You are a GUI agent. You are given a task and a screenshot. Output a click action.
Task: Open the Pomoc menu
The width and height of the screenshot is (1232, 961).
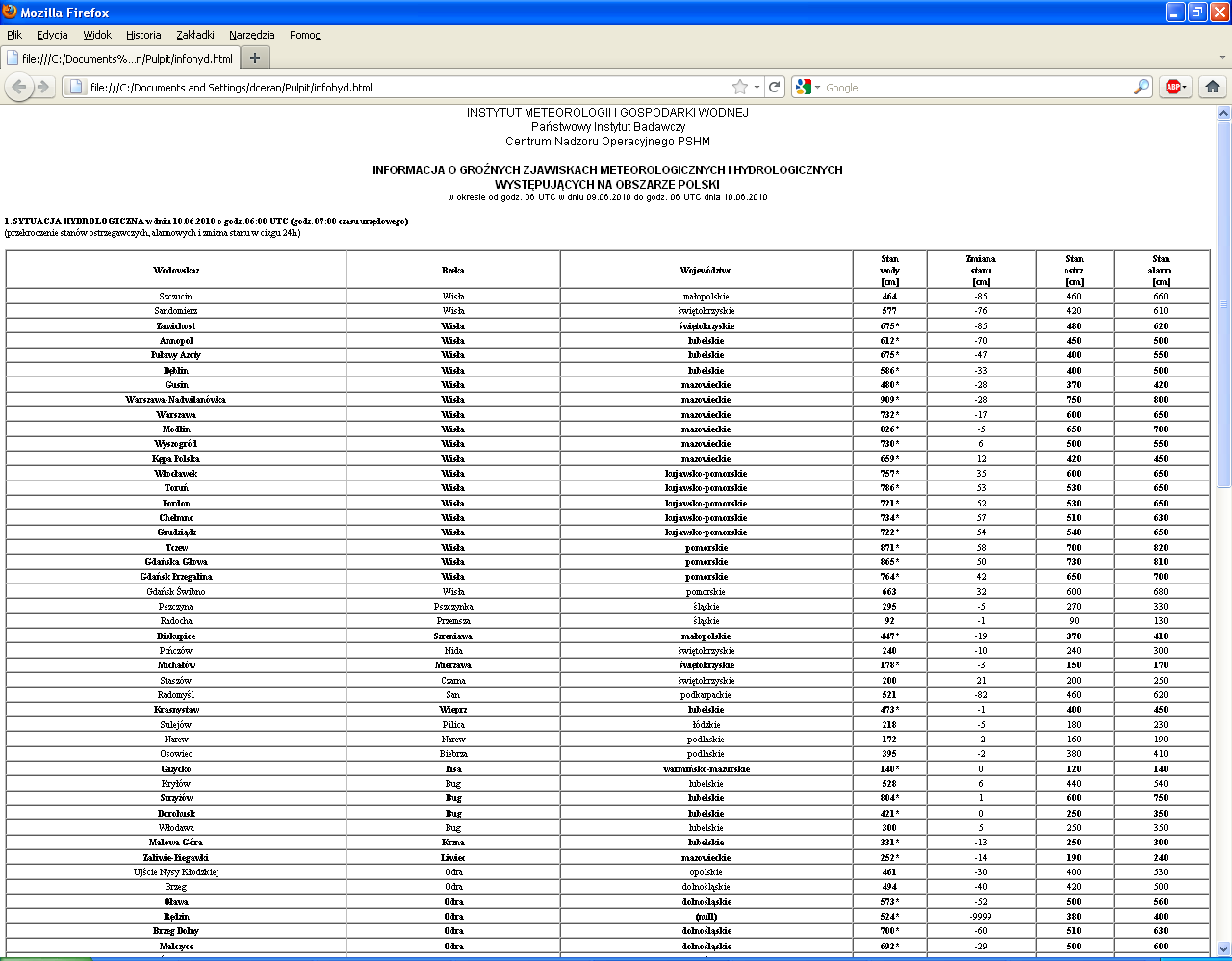click(x=305, y=35)
